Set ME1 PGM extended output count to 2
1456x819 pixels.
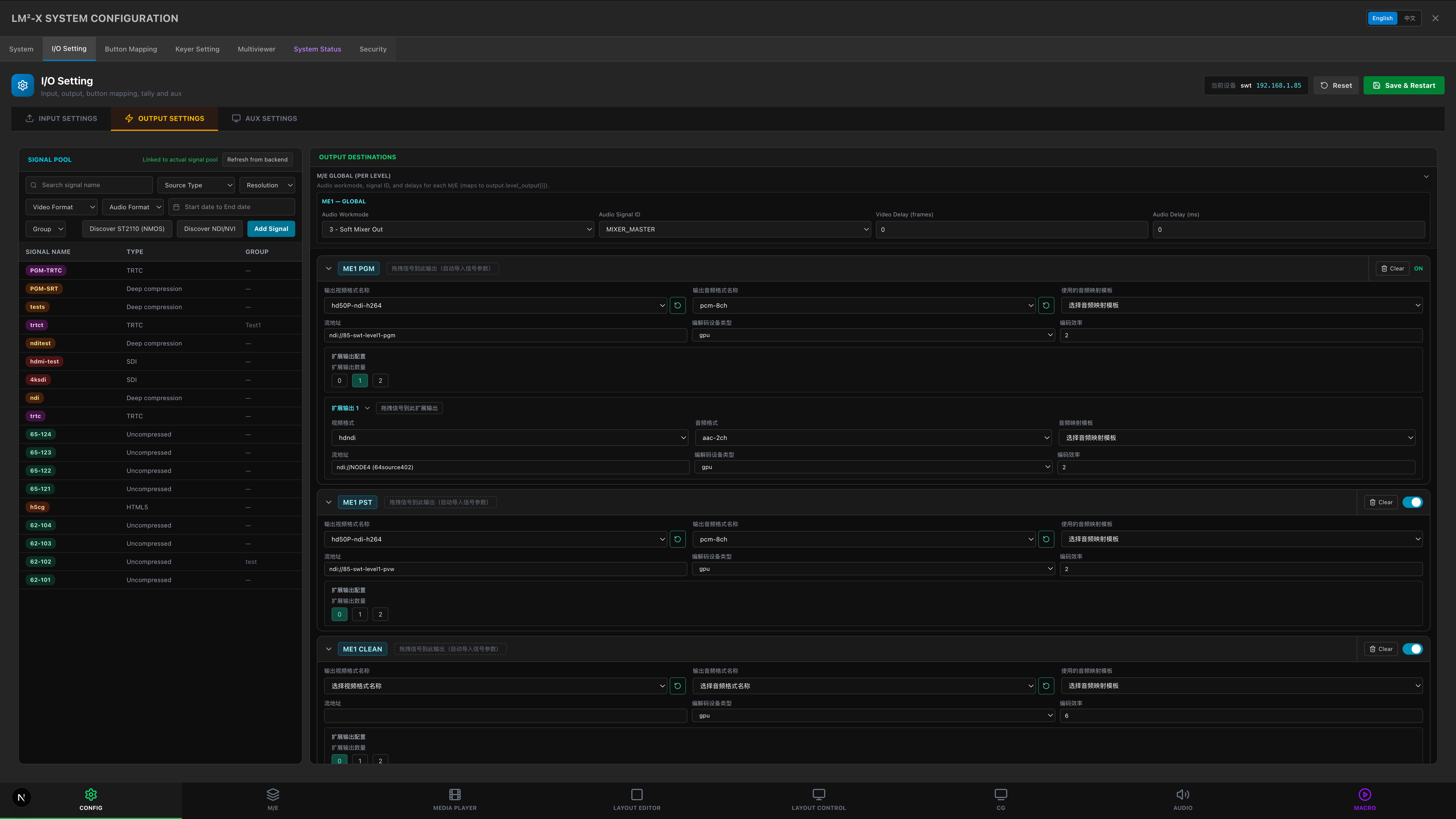pos(380,380)
